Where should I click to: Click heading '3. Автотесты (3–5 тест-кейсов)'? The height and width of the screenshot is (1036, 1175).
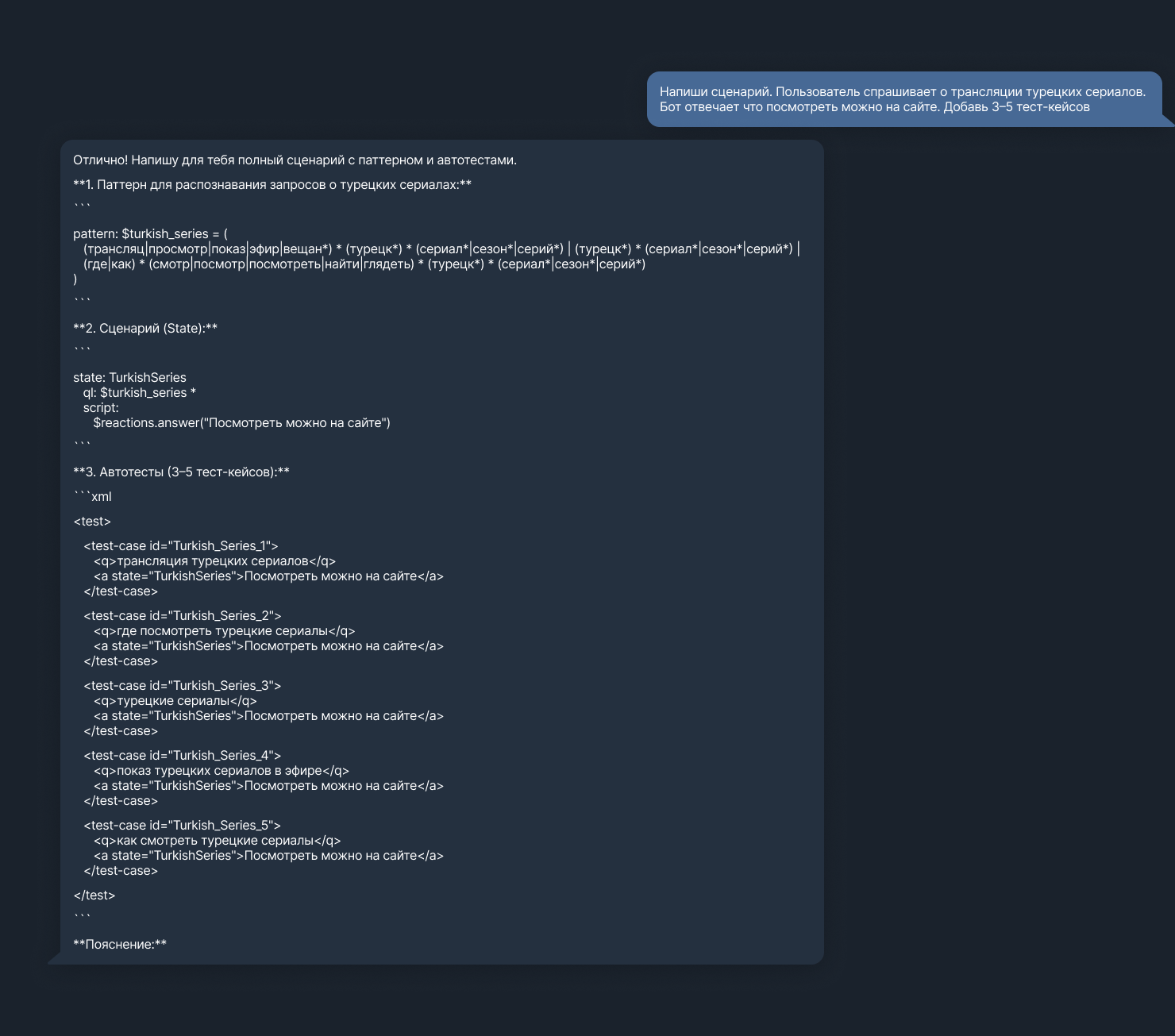(x=181, y=472)
